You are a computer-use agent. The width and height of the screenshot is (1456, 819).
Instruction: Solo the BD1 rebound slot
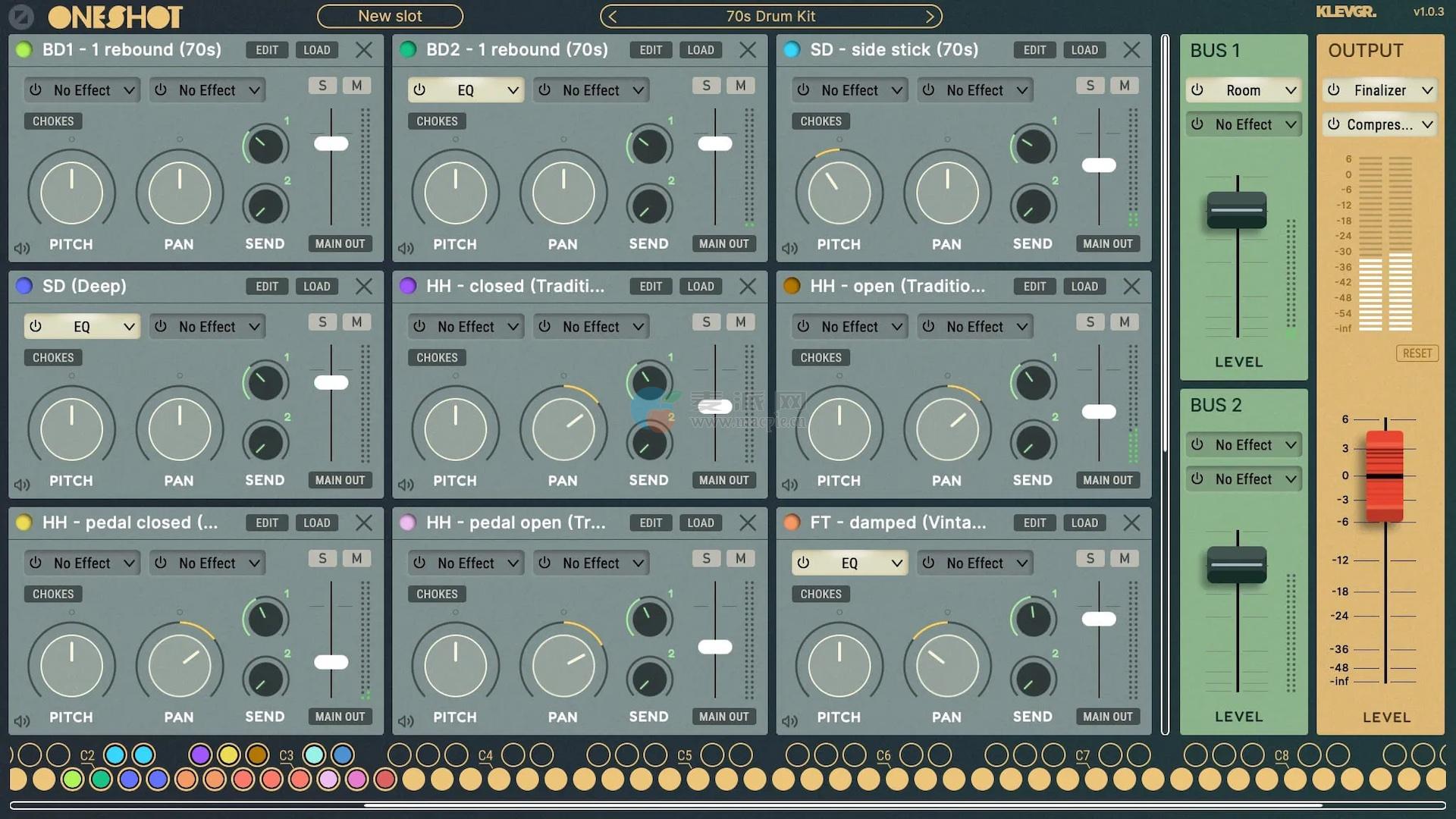[x=322, y=86]
